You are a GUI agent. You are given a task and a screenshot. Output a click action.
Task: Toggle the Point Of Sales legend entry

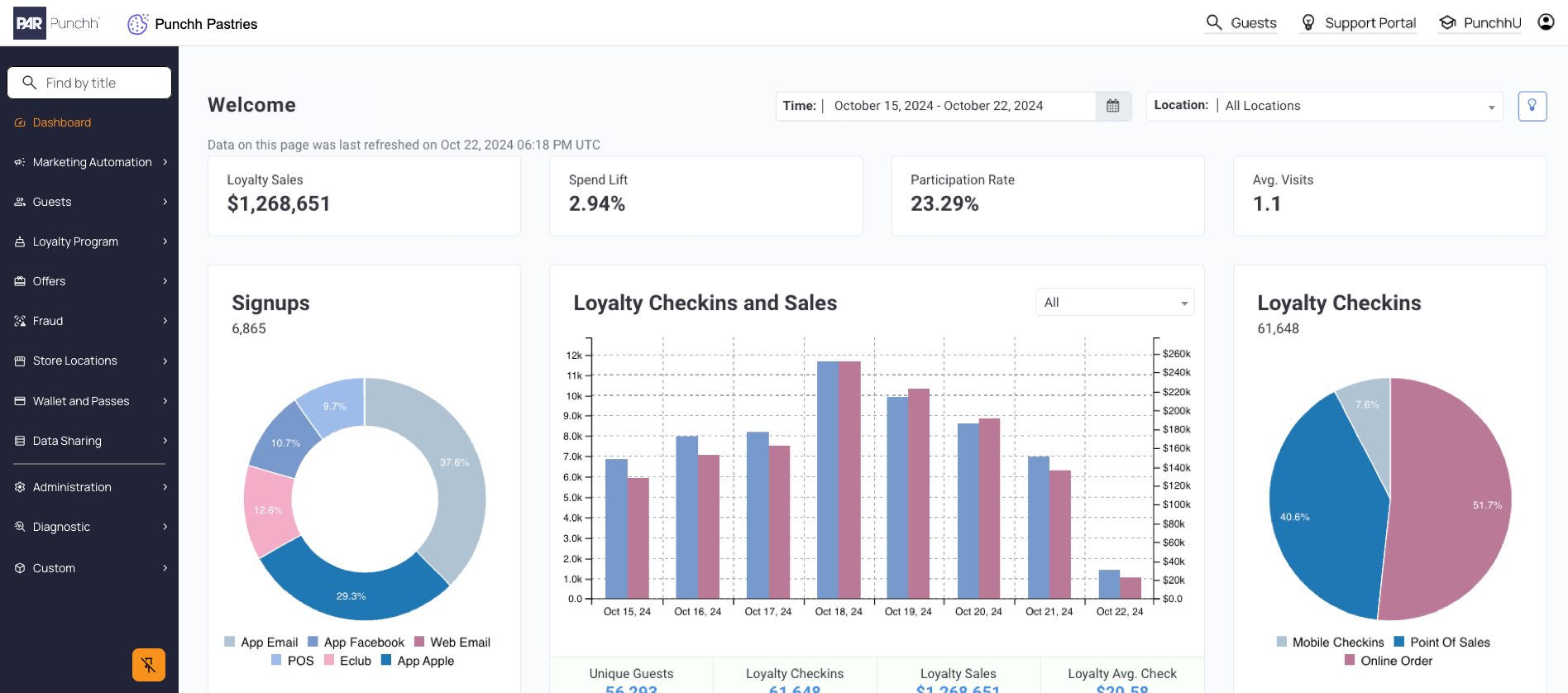tap(1441, 642)
